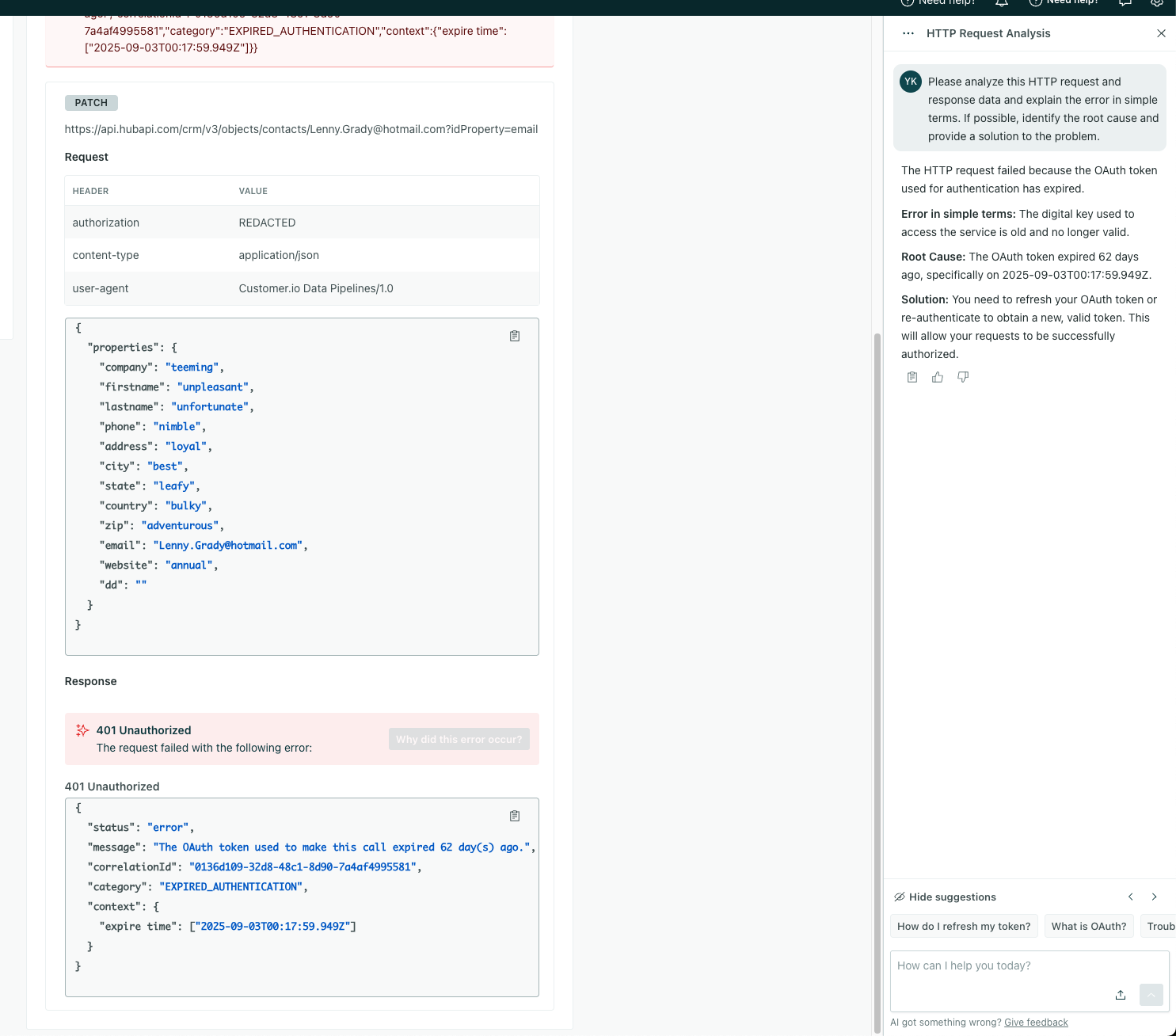Open the settings gear

click(1157, 3)
